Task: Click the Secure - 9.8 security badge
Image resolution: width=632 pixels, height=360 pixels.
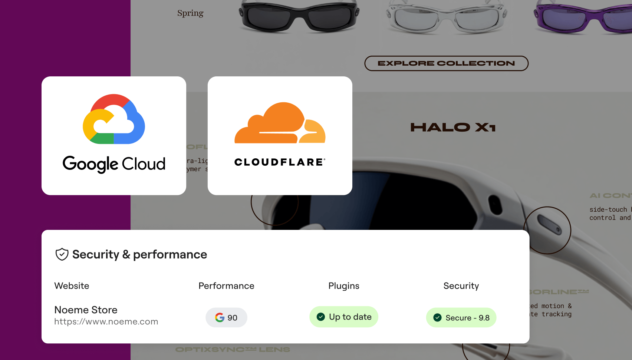Action: pos(461,318)
